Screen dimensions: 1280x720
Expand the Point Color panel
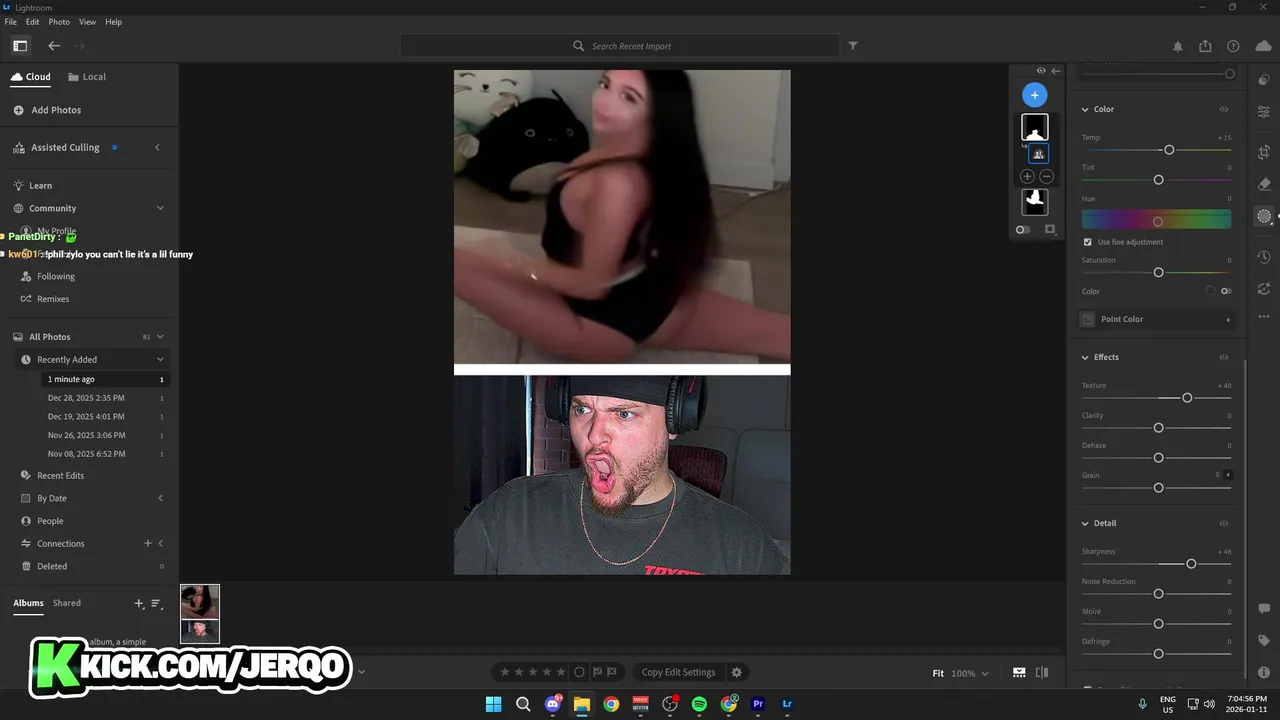pos(1228,320)
